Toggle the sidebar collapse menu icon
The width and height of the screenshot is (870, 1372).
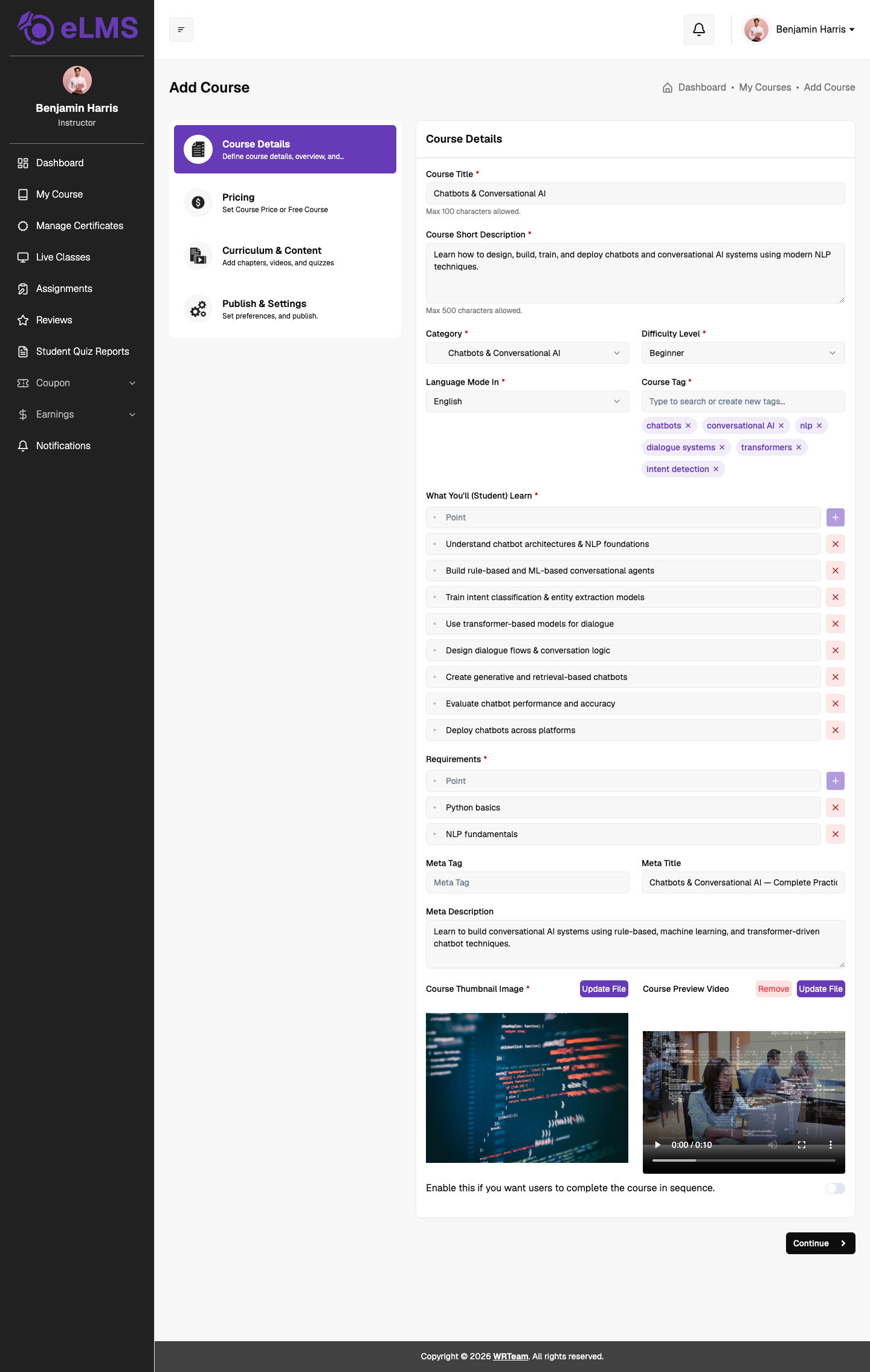tap(181, 30)
